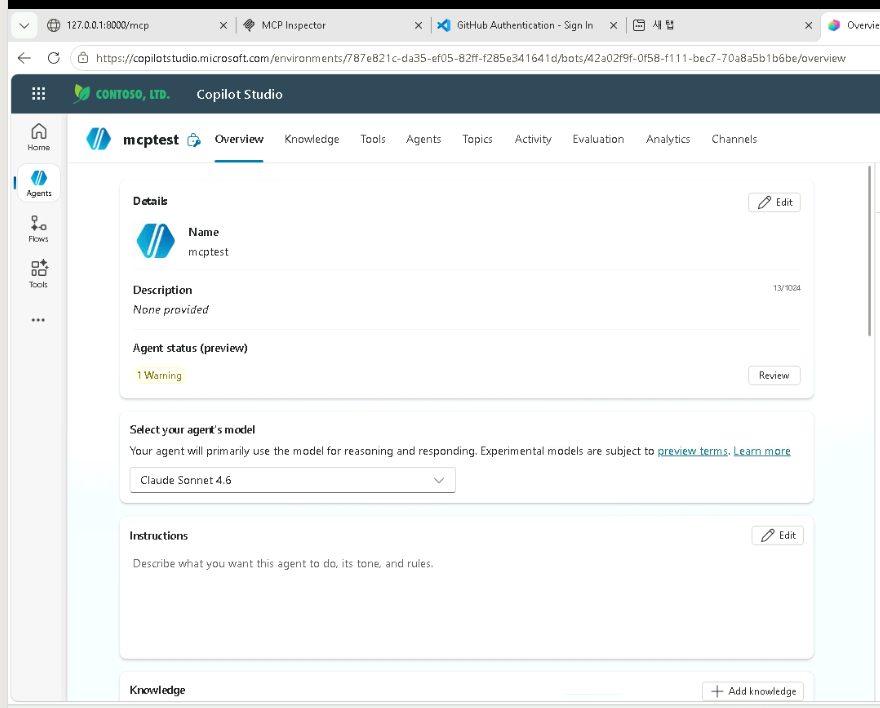Click the site lock icon in address bar
This screenshot has width=880, height=708.
tap(82, 58)
